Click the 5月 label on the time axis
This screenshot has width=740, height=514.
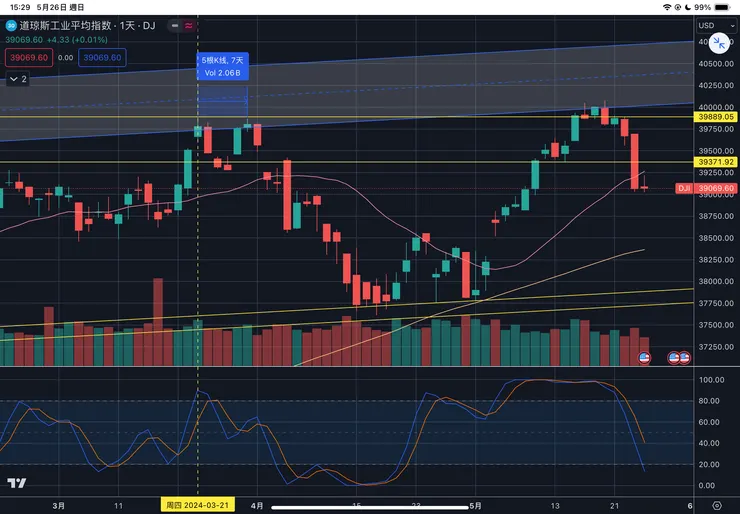475,506
